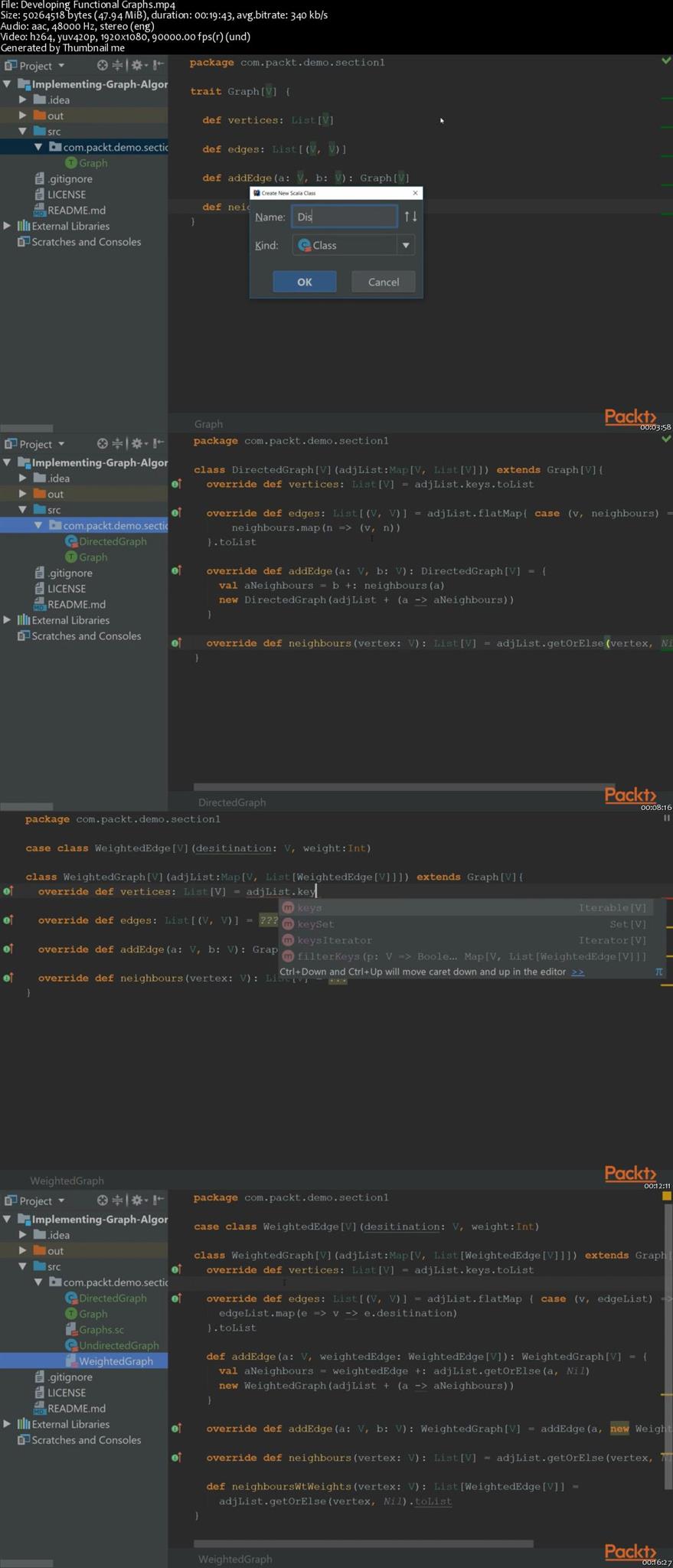Click the Graphs.sc worksheet file icon

(x=71, y=1329)
